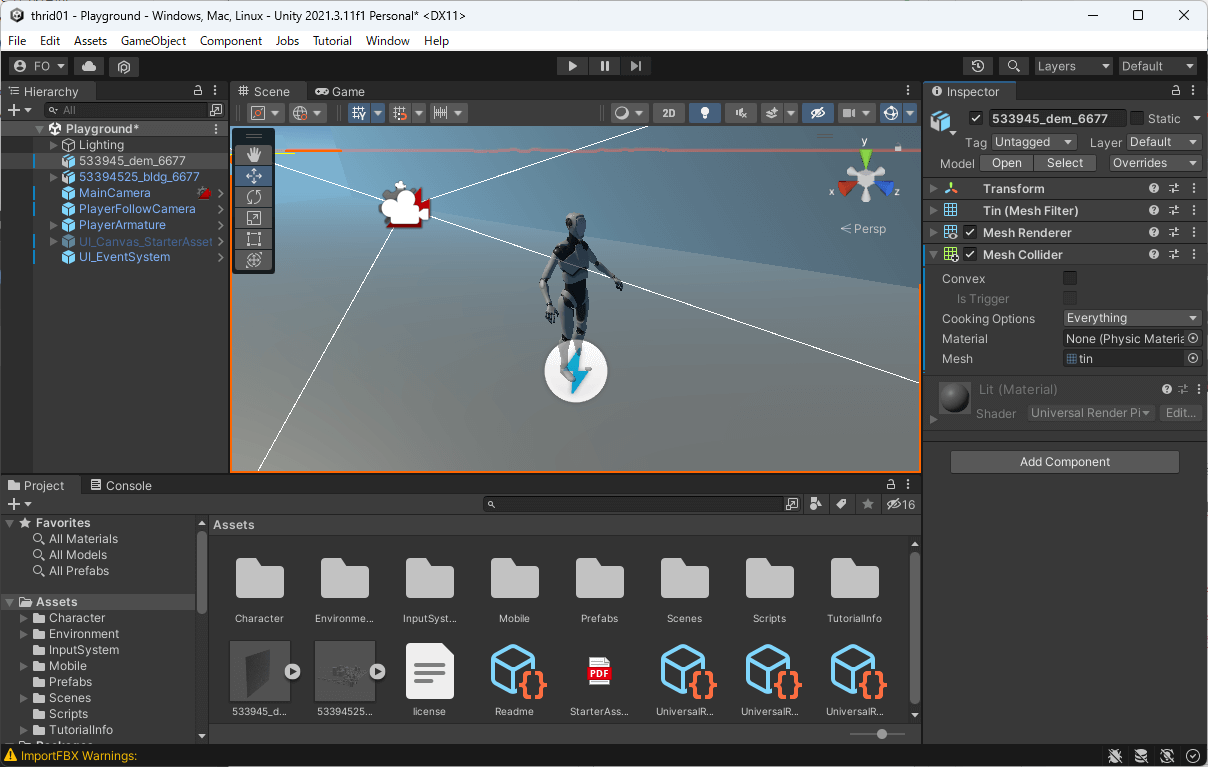Collapse the Mesh Collider component

pos(934,254)
